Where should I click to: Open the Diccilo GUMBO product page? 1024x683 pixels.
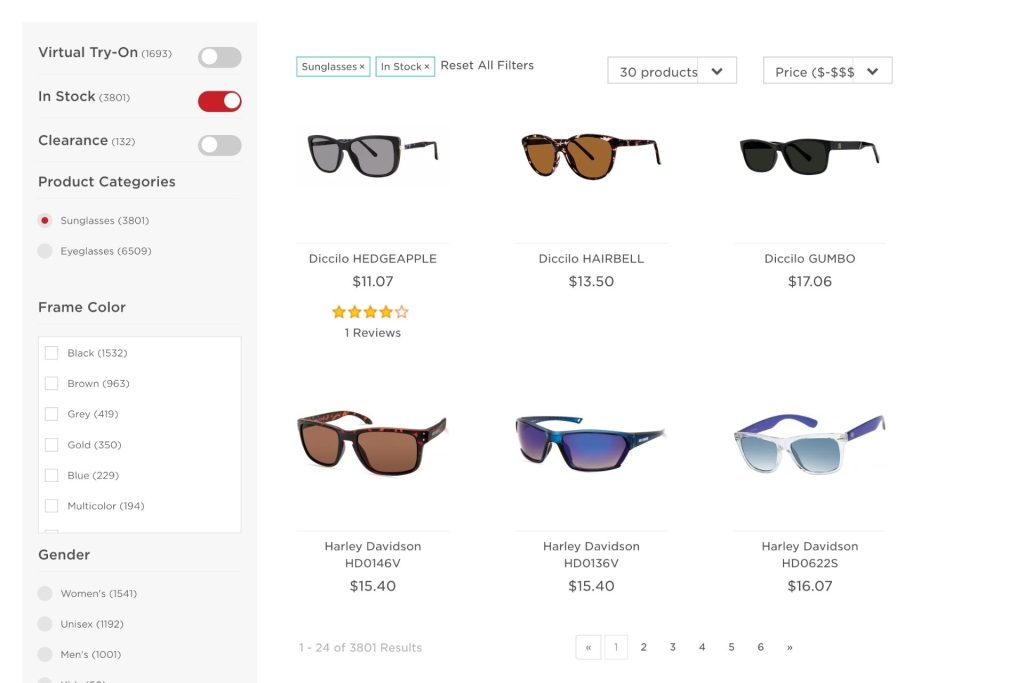click(809, 258)
